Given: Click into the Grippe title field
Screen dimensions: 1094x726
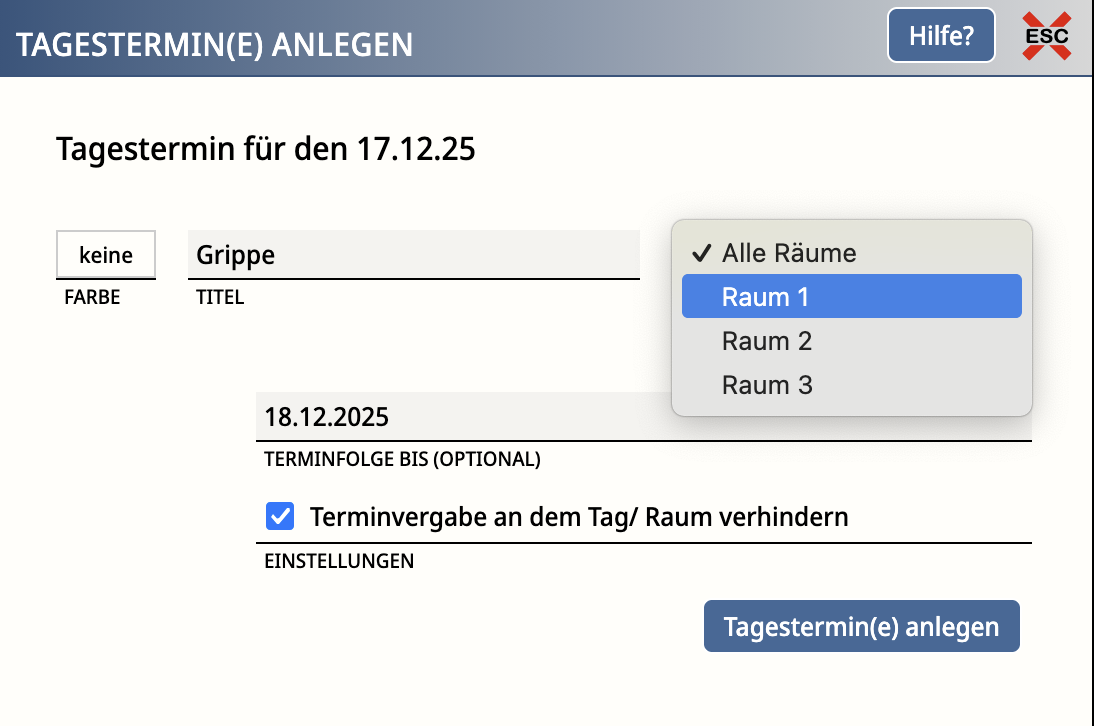Looking at the screenshot, I should (x=413, y=254).
